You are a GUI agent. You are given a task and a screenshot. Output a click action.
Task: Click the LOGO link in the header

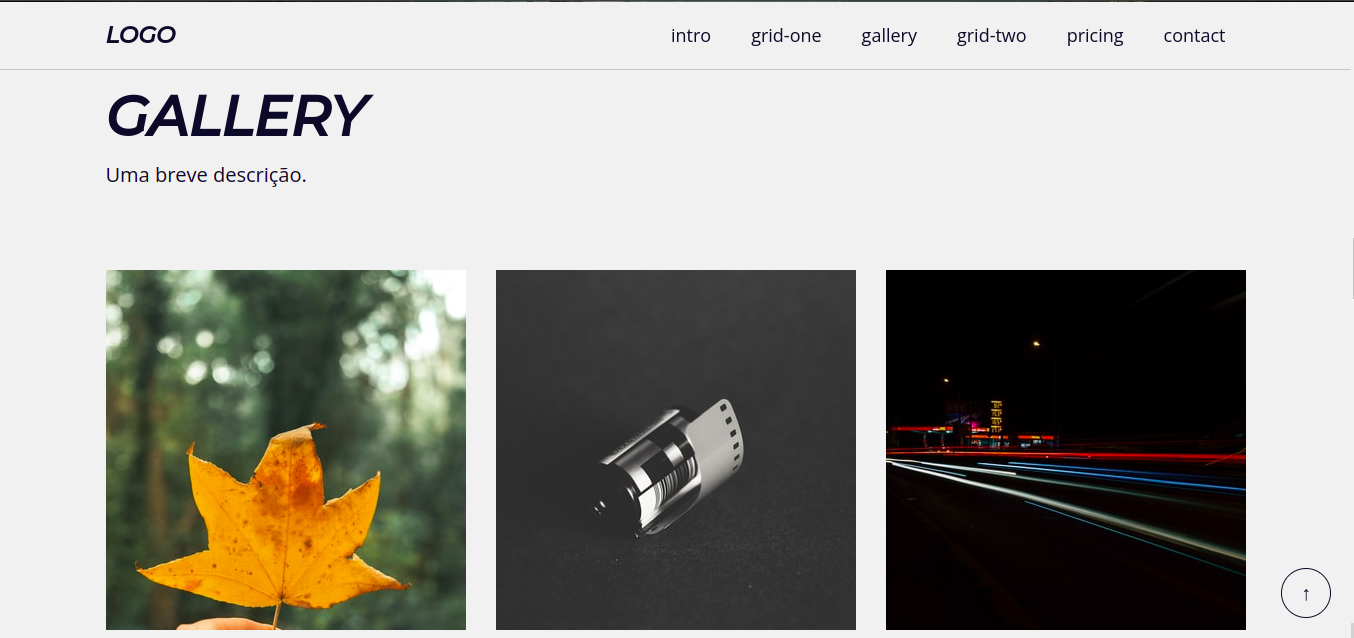(141, 35)
